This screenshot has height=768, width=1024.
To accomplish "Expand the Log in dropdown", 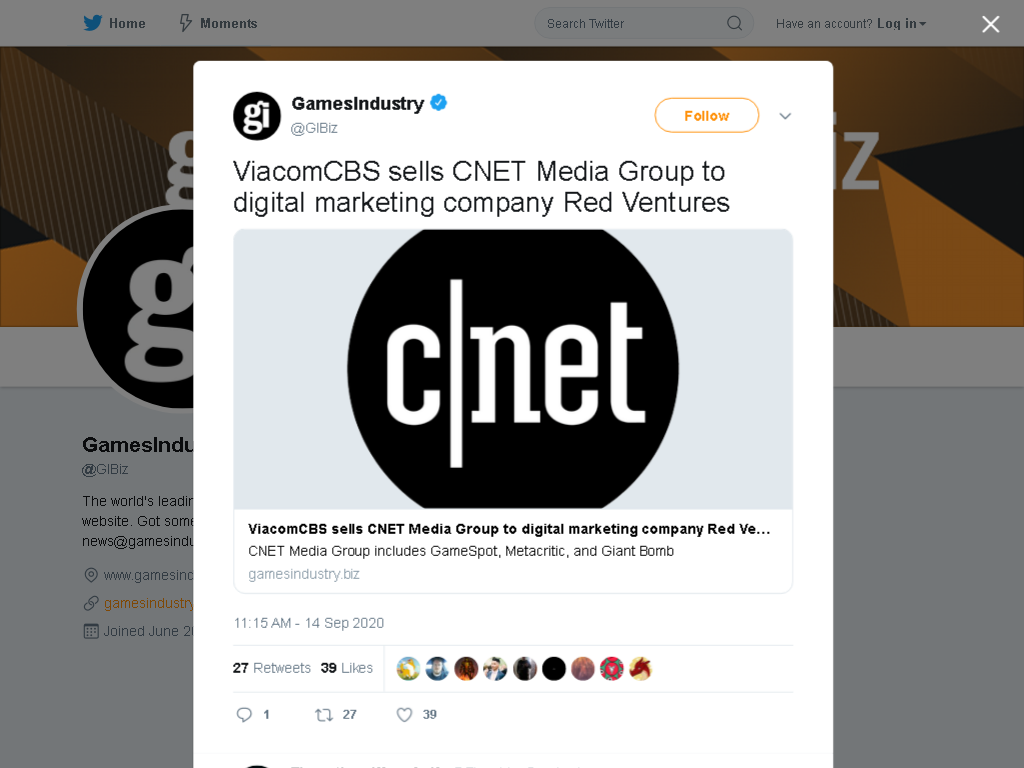I will tap(901, 24).
